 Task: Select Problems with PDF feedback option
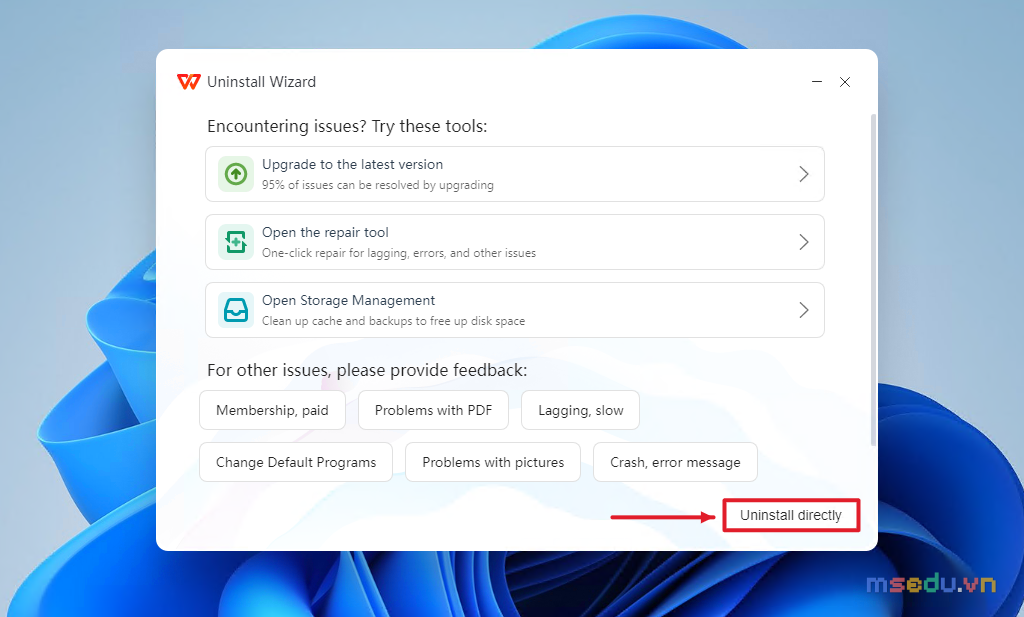(434, 410)
